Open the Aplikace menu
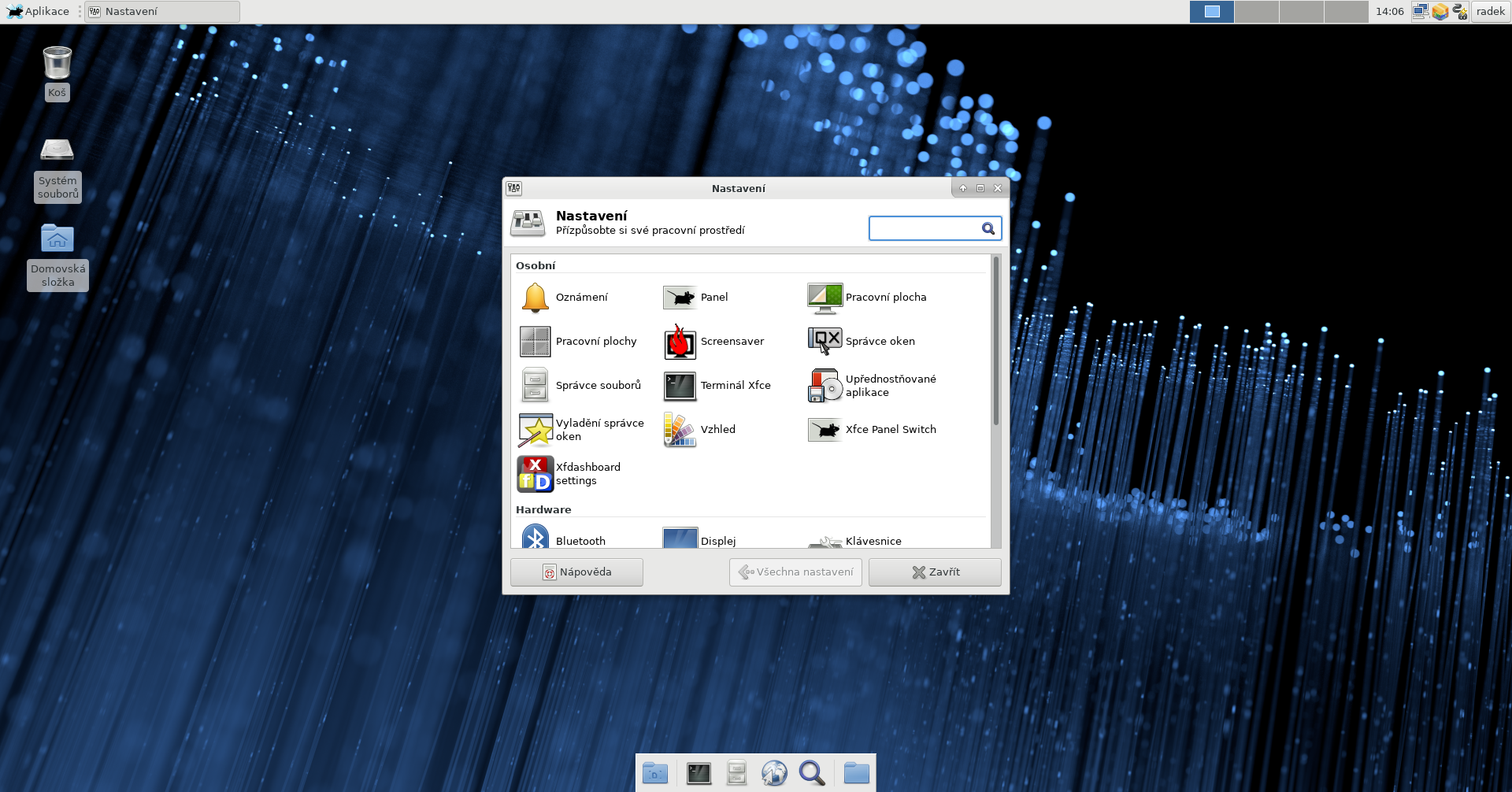Viewport: 1512px width, 792px height. click(x=38, y=12)
